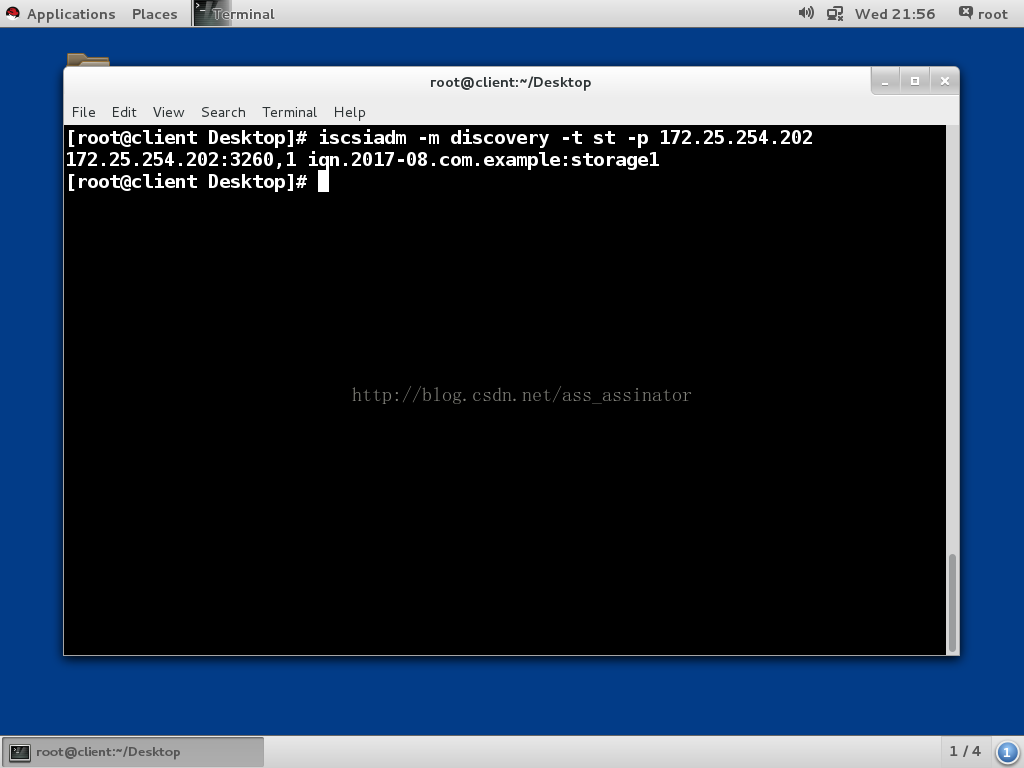
Task: Click at the terminal cursor prompt
Action: (323, 182)
